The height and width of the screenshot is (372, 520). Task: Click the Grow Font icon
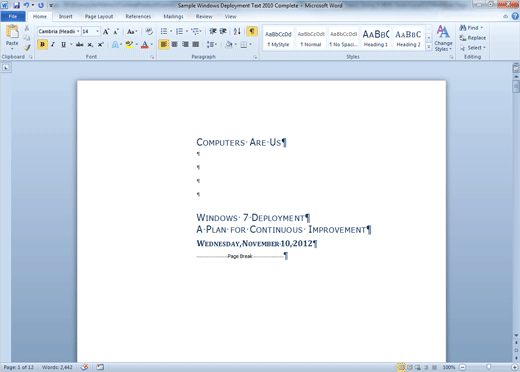106,32
